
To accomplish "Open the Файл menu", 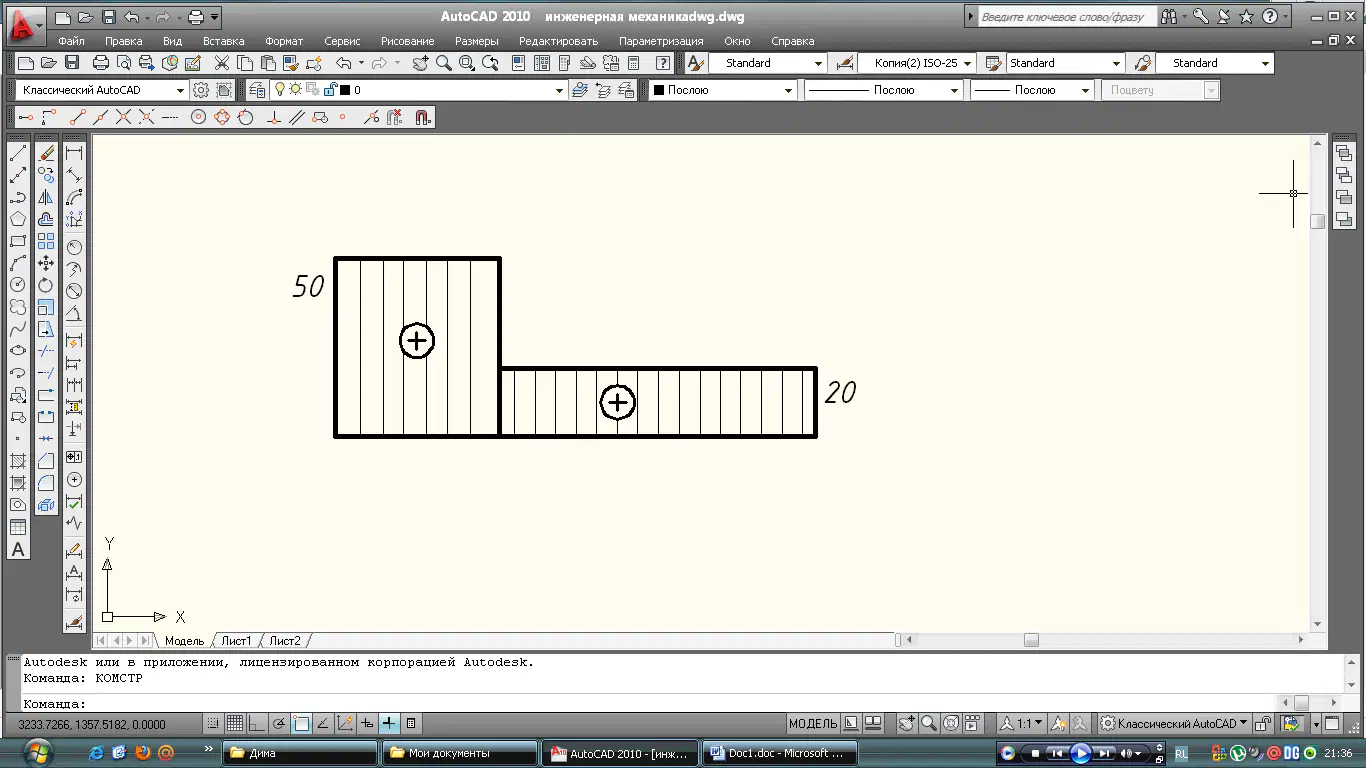I will [71, 41].
